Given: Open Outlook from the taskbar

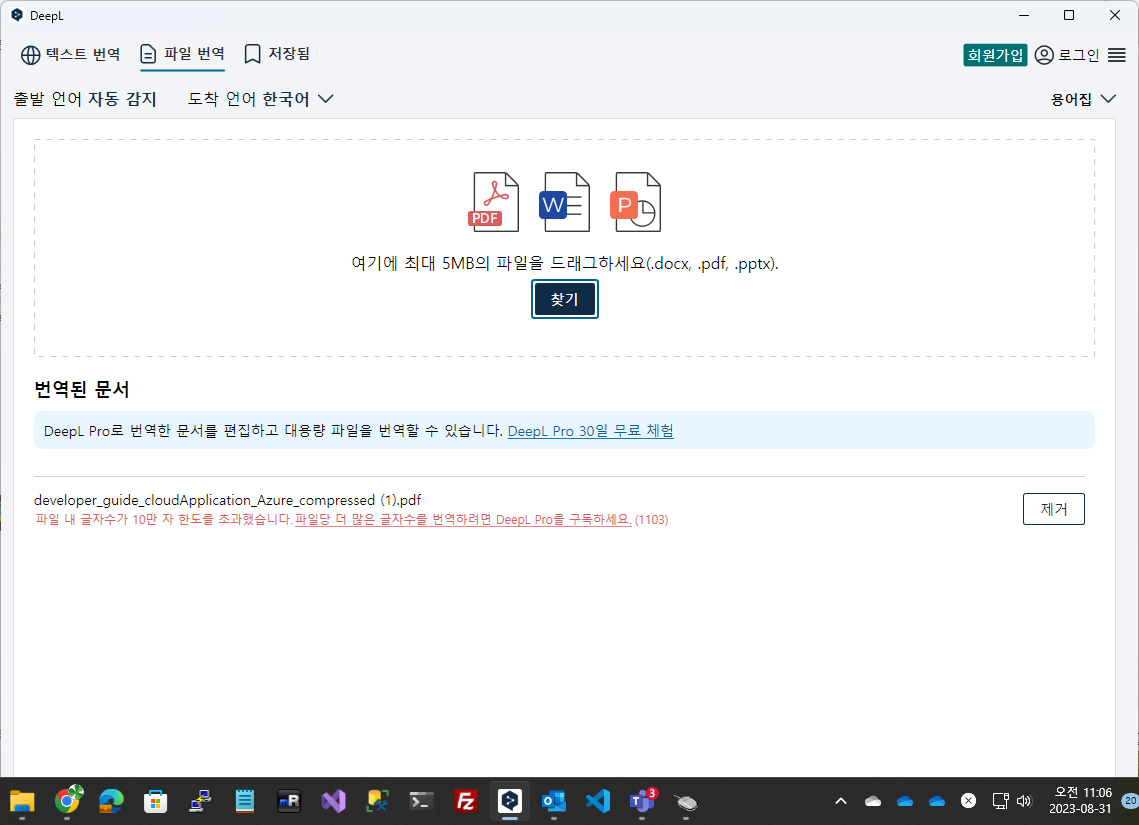Looking at the screenshot, I should tap(554, 801).
